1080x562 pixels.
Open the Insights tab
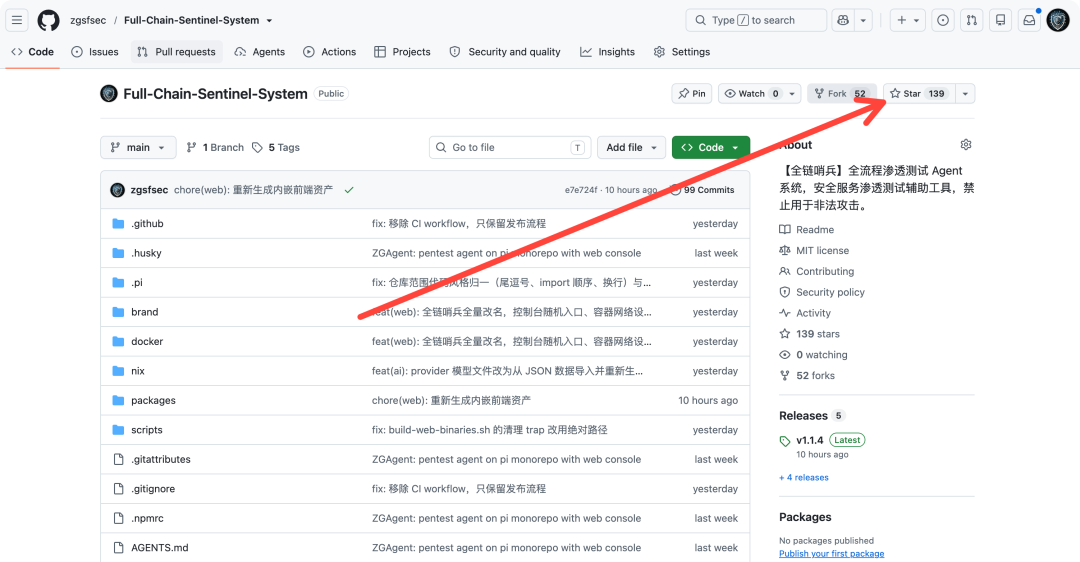pyautogui.click(x=608, y=52)
